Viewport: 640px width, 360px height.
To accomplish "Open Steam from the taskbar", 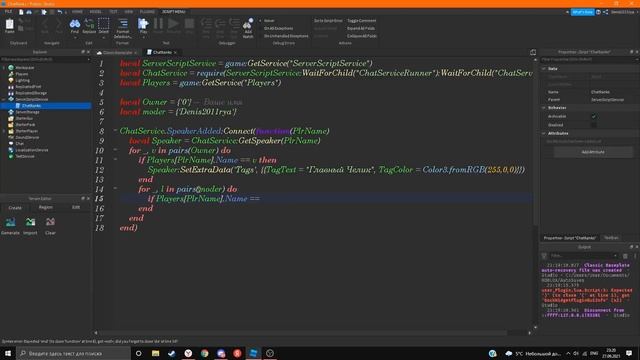I will coord(171,353).
